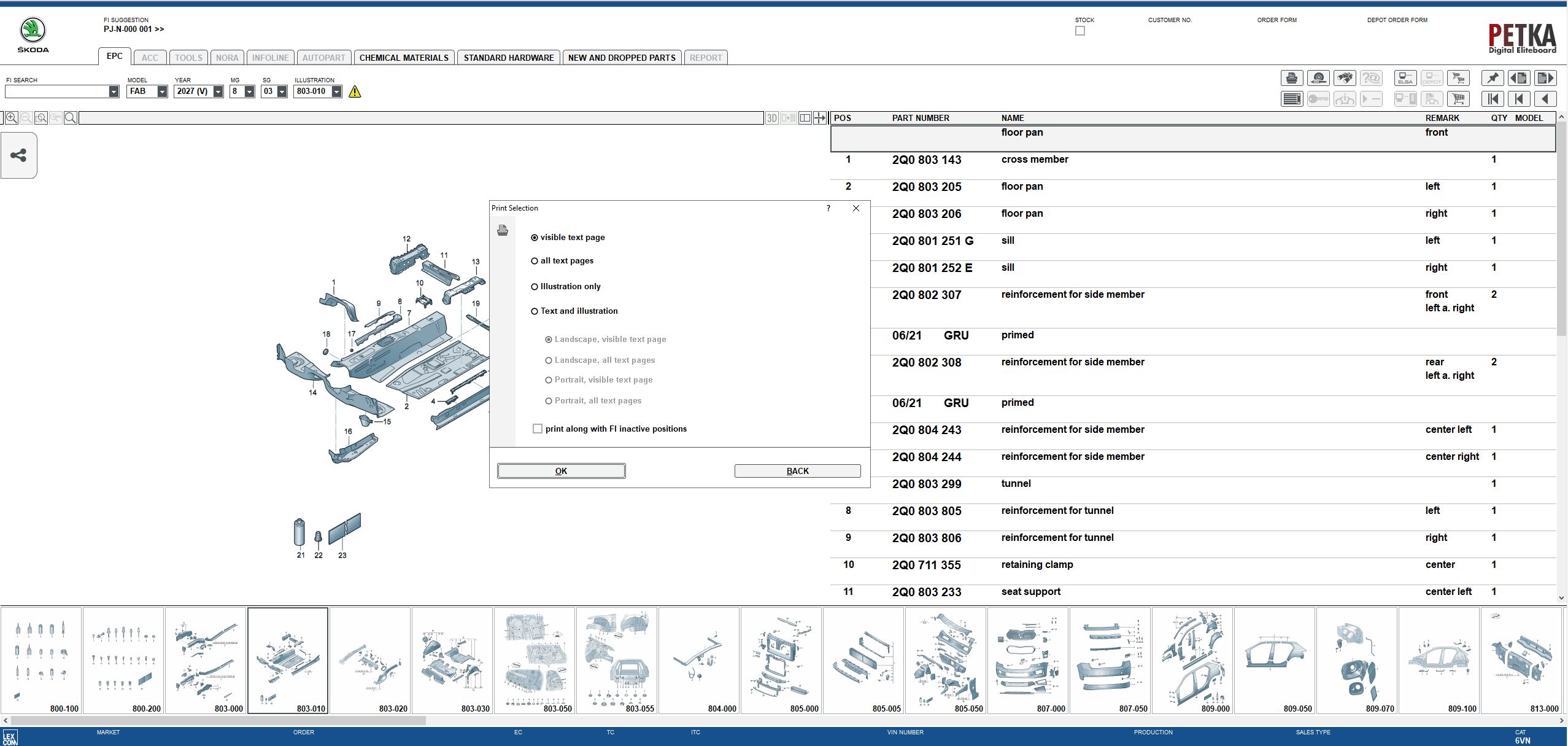This screenshot has width=1568, height=746.
Task: Click the share icon beside the illustration
Action: pos(18,155)
